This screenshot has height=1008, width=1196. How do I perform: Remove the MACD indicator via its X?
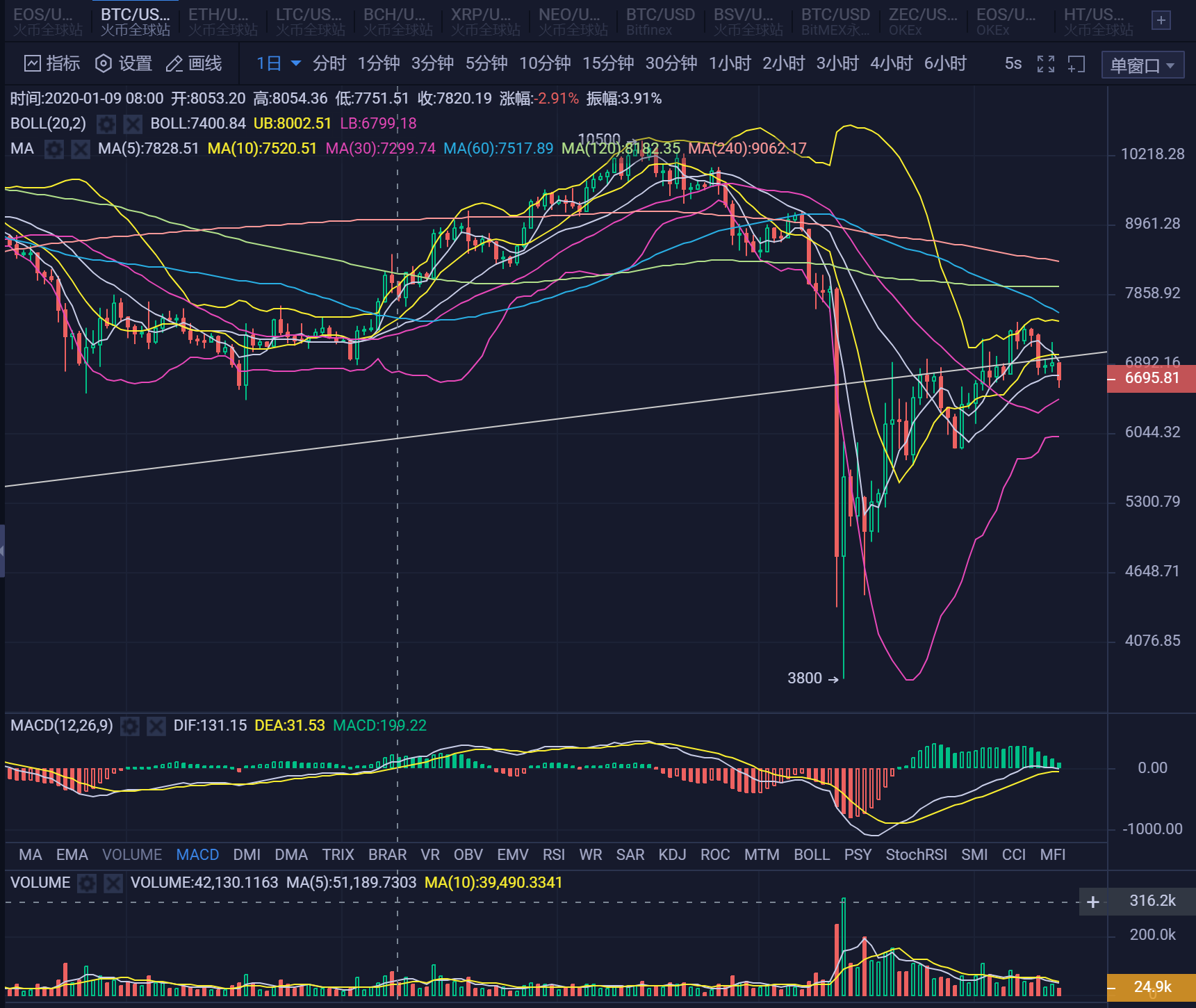(x=156, y=726)
